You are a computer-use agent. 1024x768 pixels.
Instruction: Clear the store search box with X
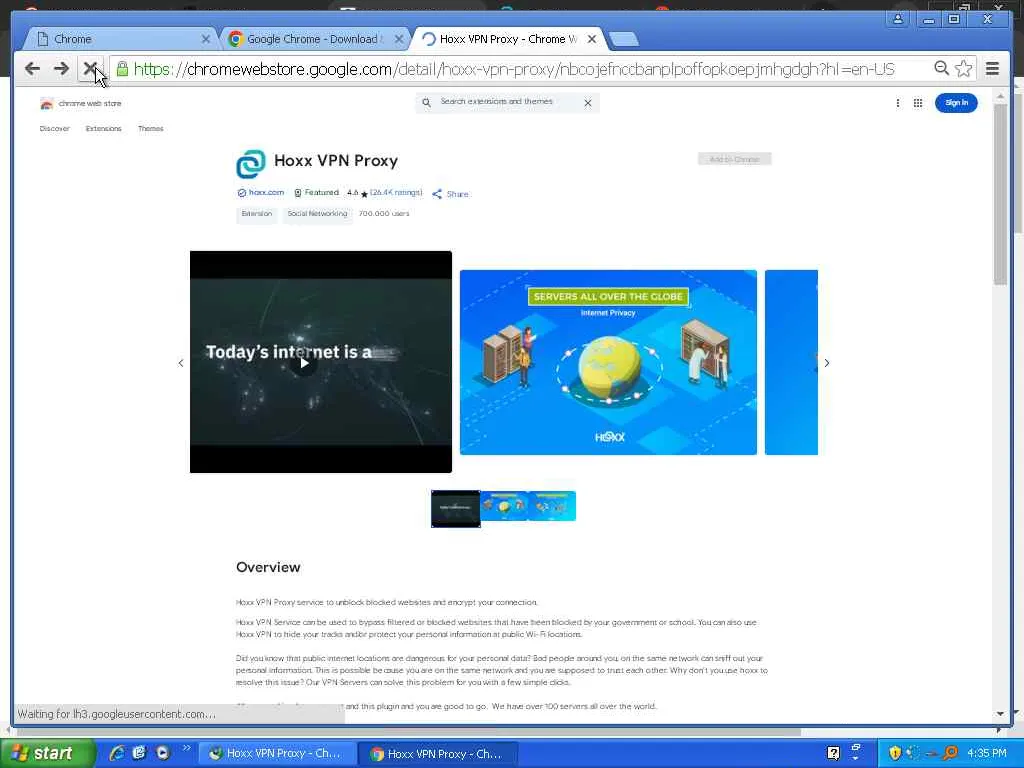click(x=588, y=103)
